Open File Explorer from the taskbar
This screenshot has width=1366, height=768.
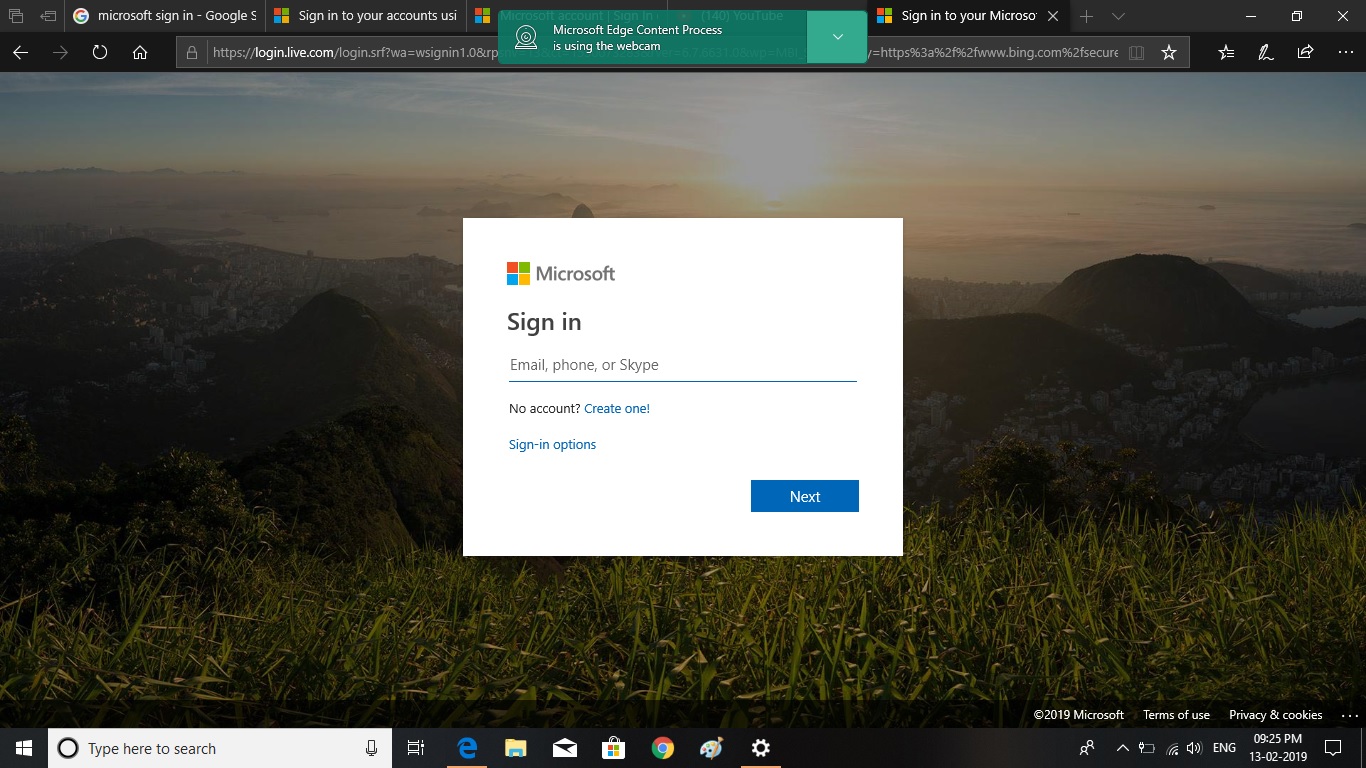click(x=515, y=748)
